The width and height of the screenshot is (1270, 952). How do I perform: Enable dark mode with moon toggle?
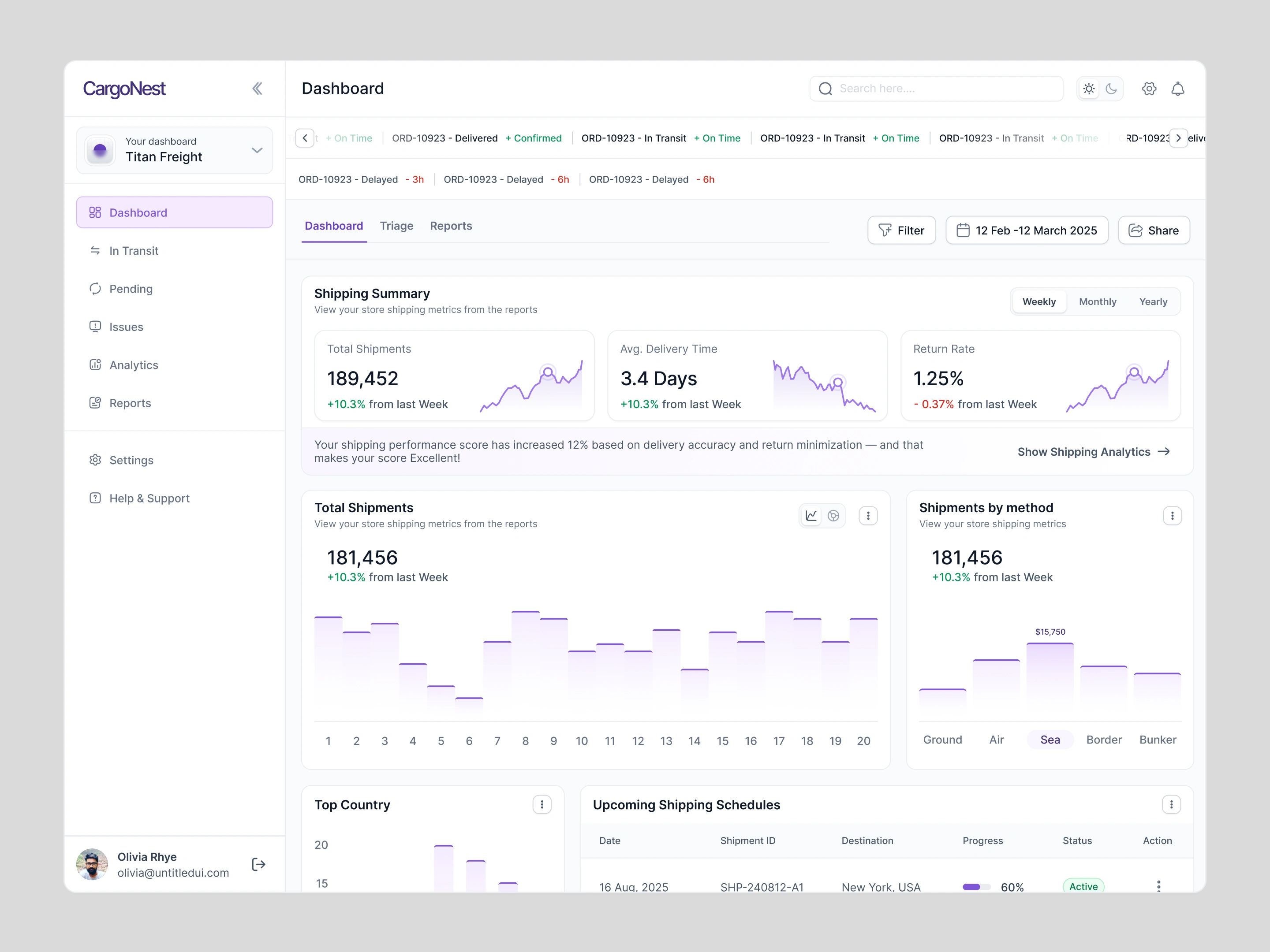pos(1112,89)
